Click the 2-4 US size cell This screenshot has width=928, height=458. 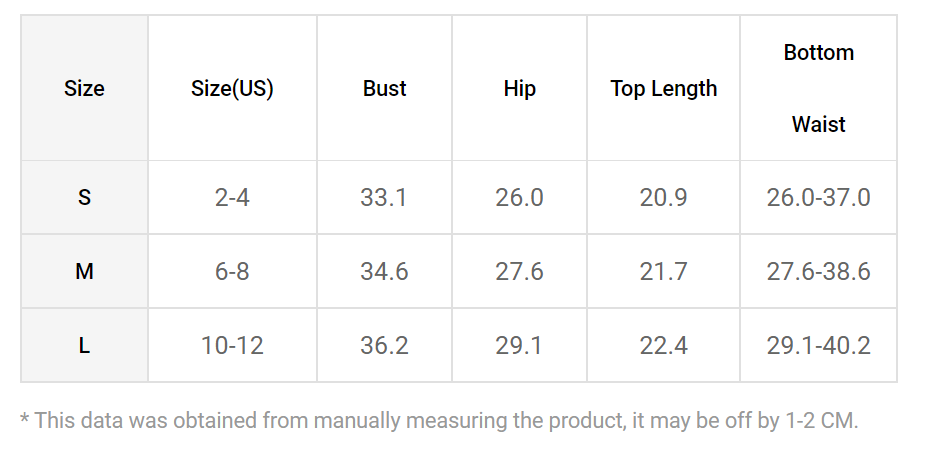232,197
